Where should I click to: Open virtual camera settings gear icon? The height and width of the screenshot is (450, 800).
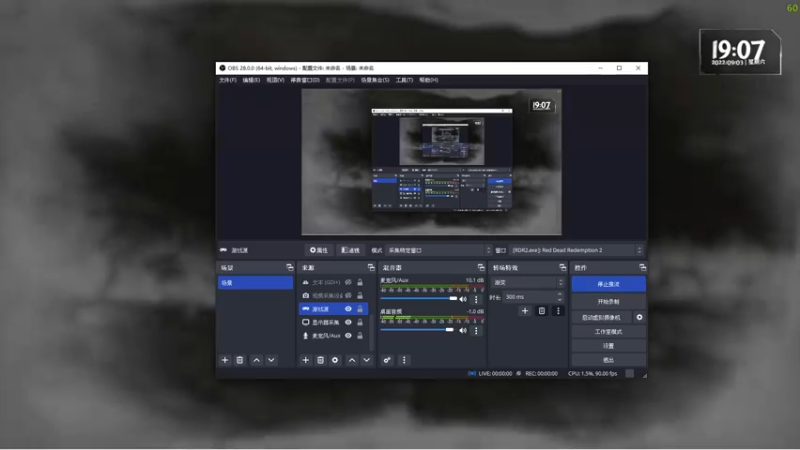coord(639,317)
